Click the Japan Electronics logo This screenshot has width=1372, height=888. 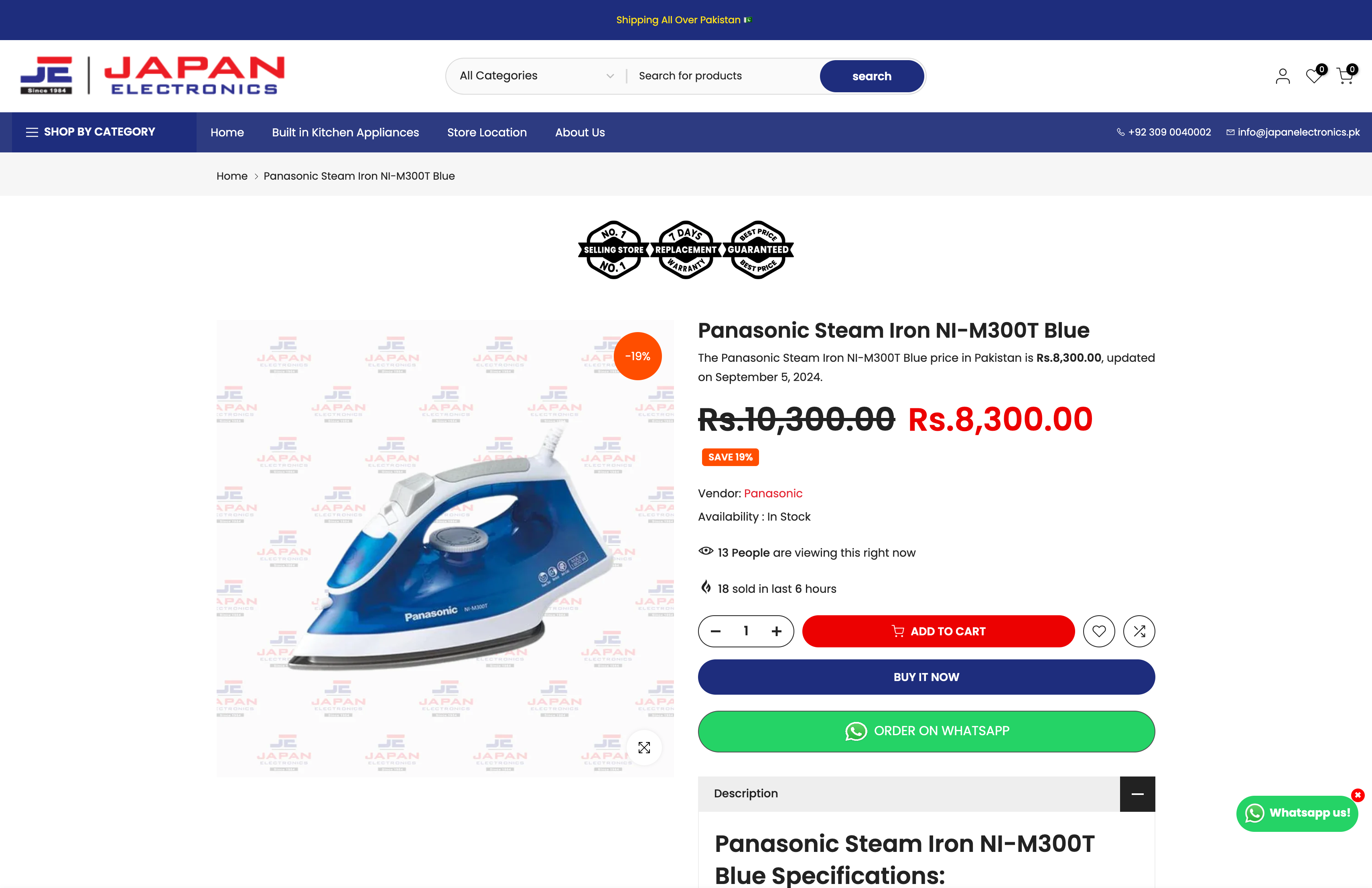152,75
